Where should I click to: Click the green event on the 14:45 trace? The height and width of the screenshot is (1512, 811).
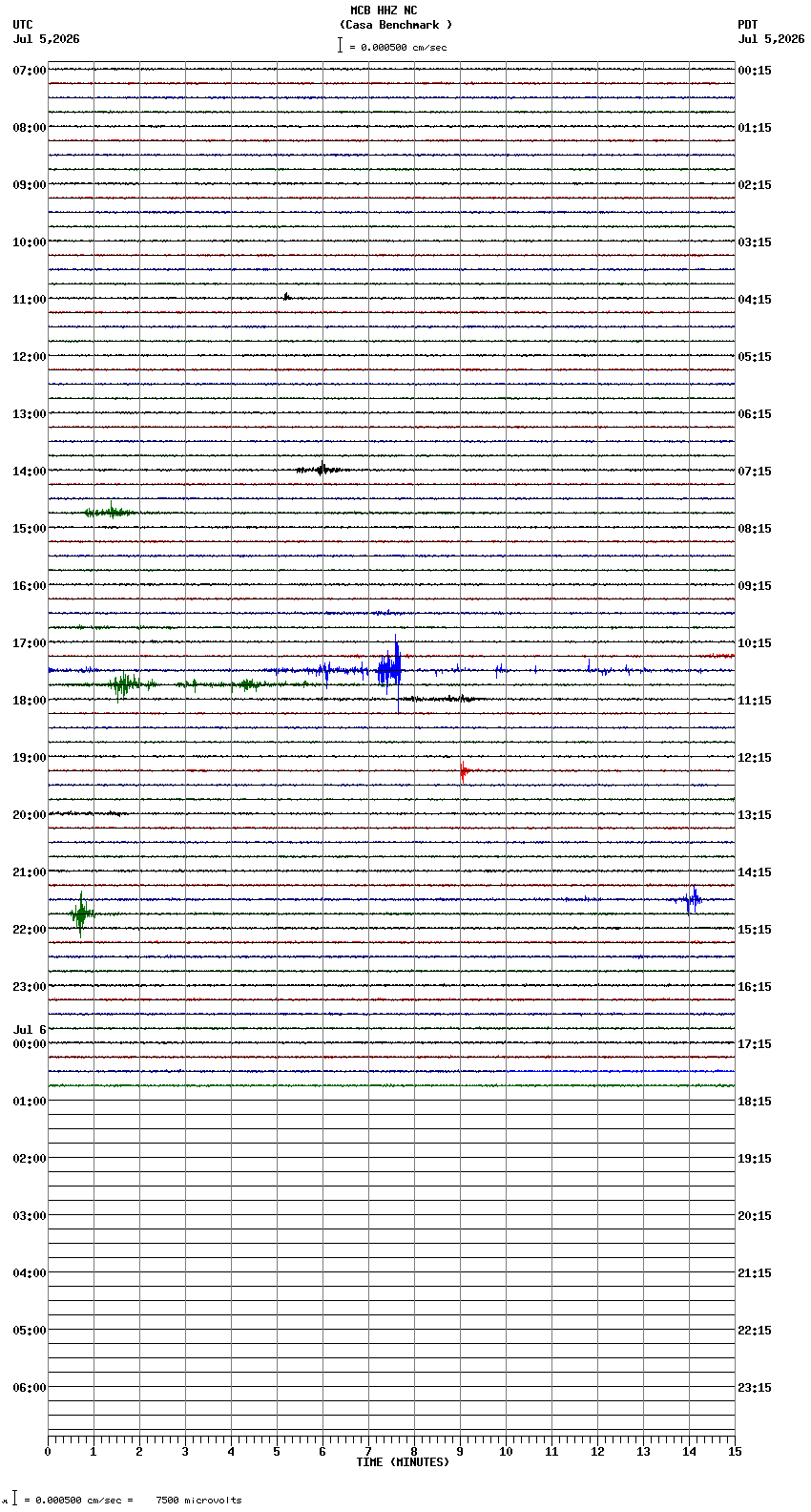[111, 513]
